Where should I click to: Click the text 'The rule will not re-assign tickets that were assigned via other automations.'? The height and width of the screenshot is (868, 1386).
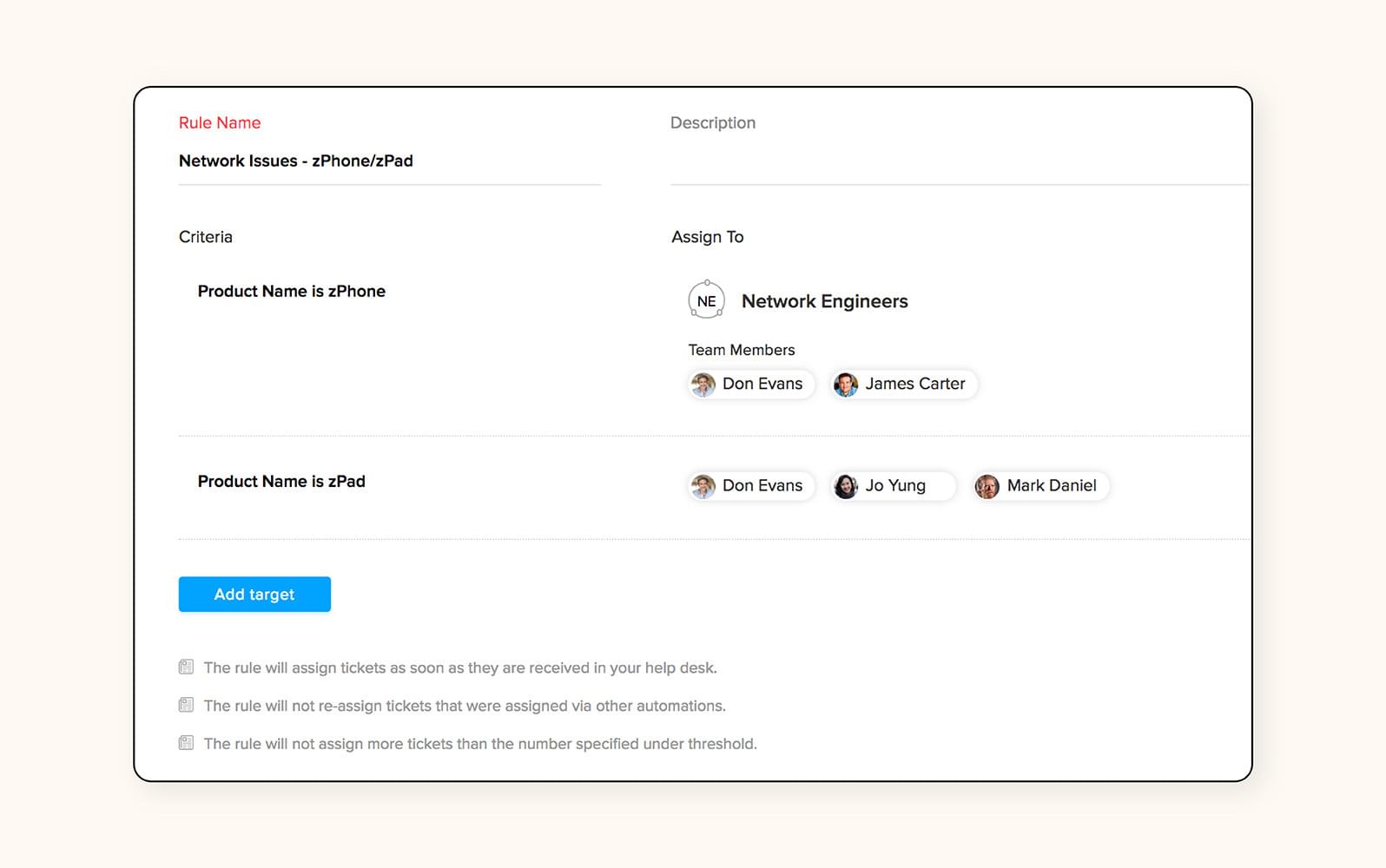[465, 706]
